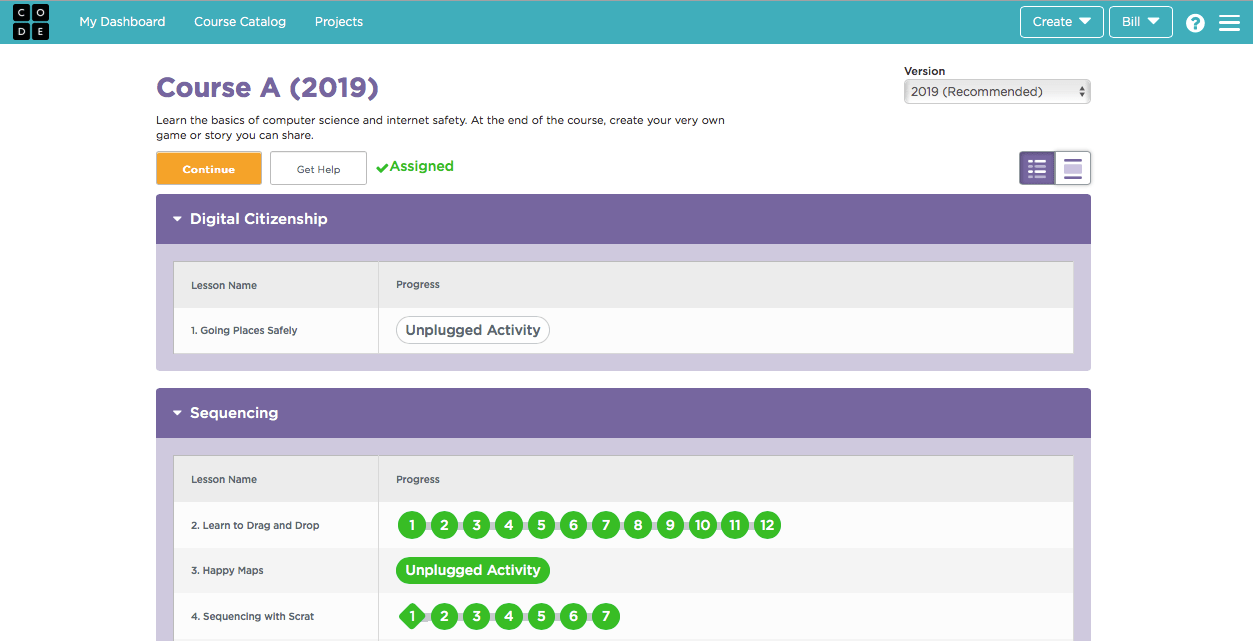Screen dimensions: 1253x641
Task: Open the Create dropdown menu
Action: [1061, 21]
